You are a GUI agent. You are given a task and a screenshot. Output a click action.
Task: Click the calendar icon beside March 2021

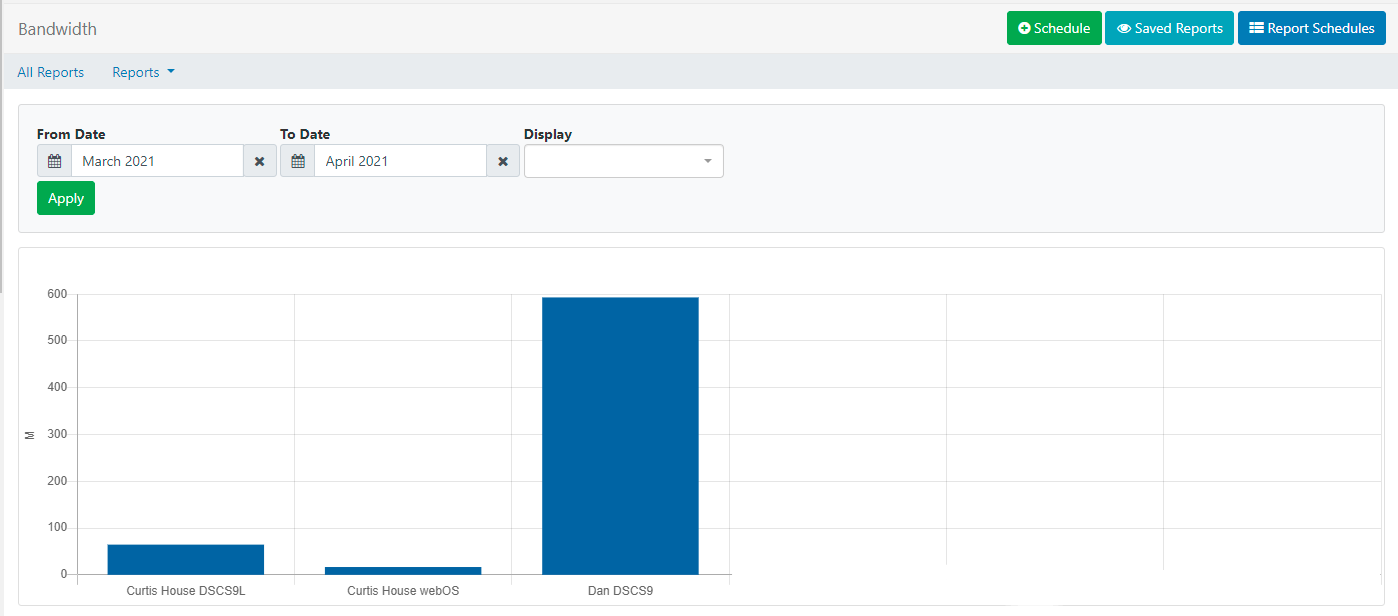pos(54,161)
